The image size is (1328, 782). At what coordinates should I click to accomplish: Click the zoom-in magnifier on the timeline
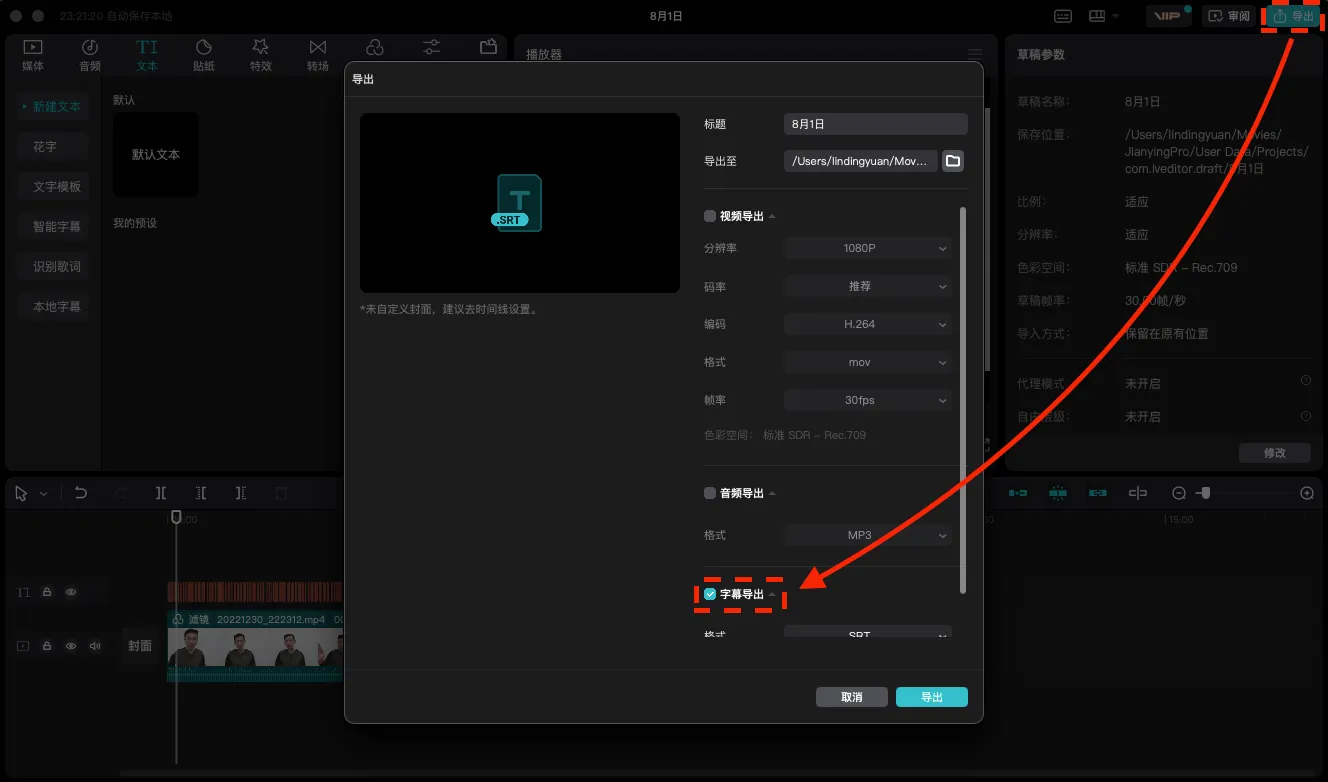[x=1306, y=493]
